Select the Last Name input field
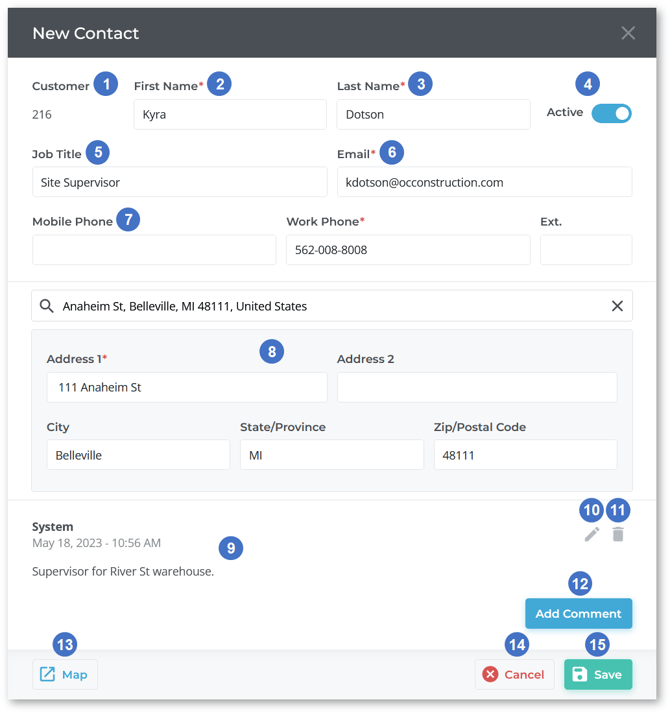 pos(433,115)
